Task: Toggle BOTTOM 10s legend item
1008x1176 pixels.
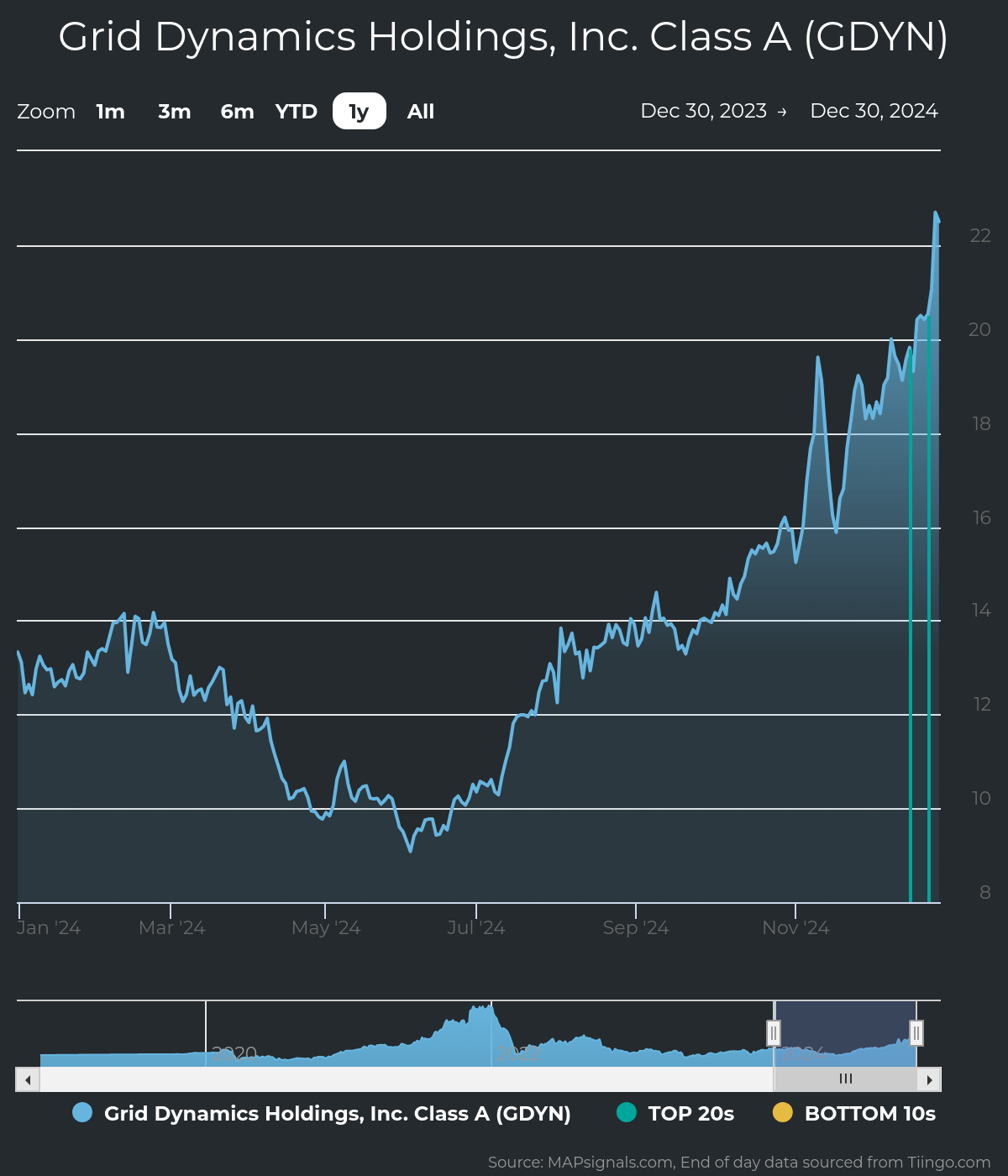Action: point(854,1113)
